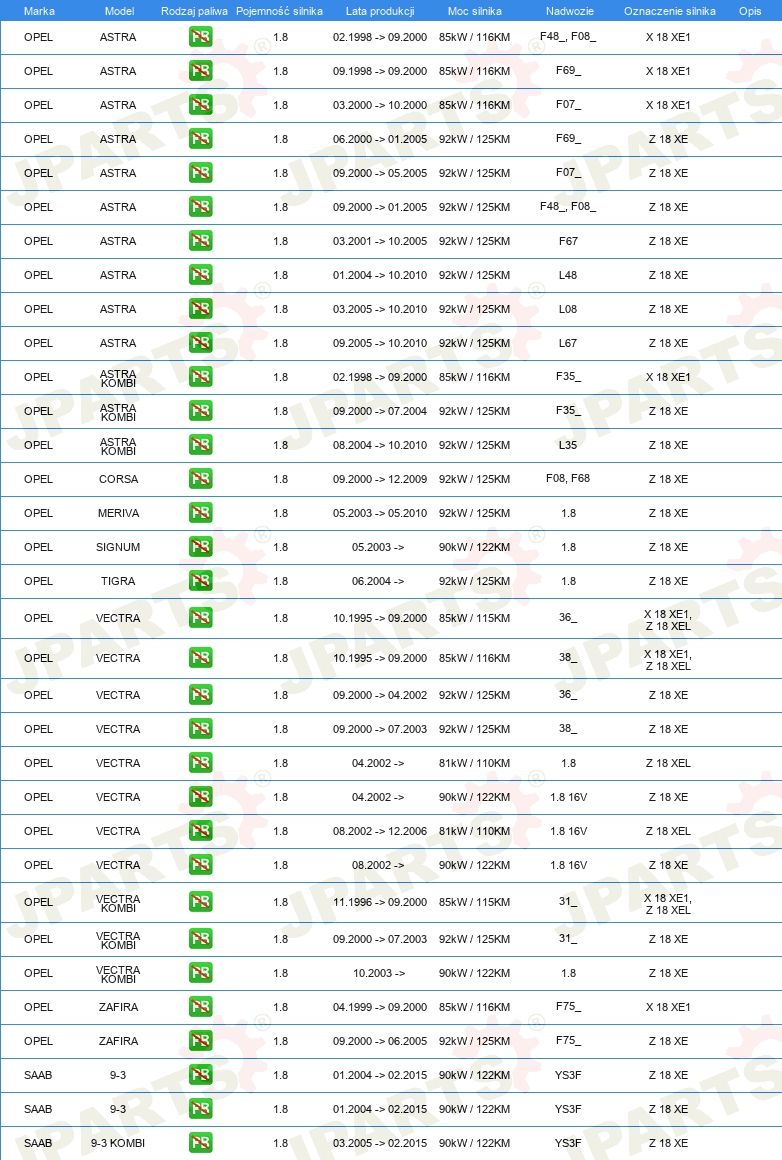Click production date 06.2004 ->
Screen dimensions: 782x1160
click(x=378, y=581)
